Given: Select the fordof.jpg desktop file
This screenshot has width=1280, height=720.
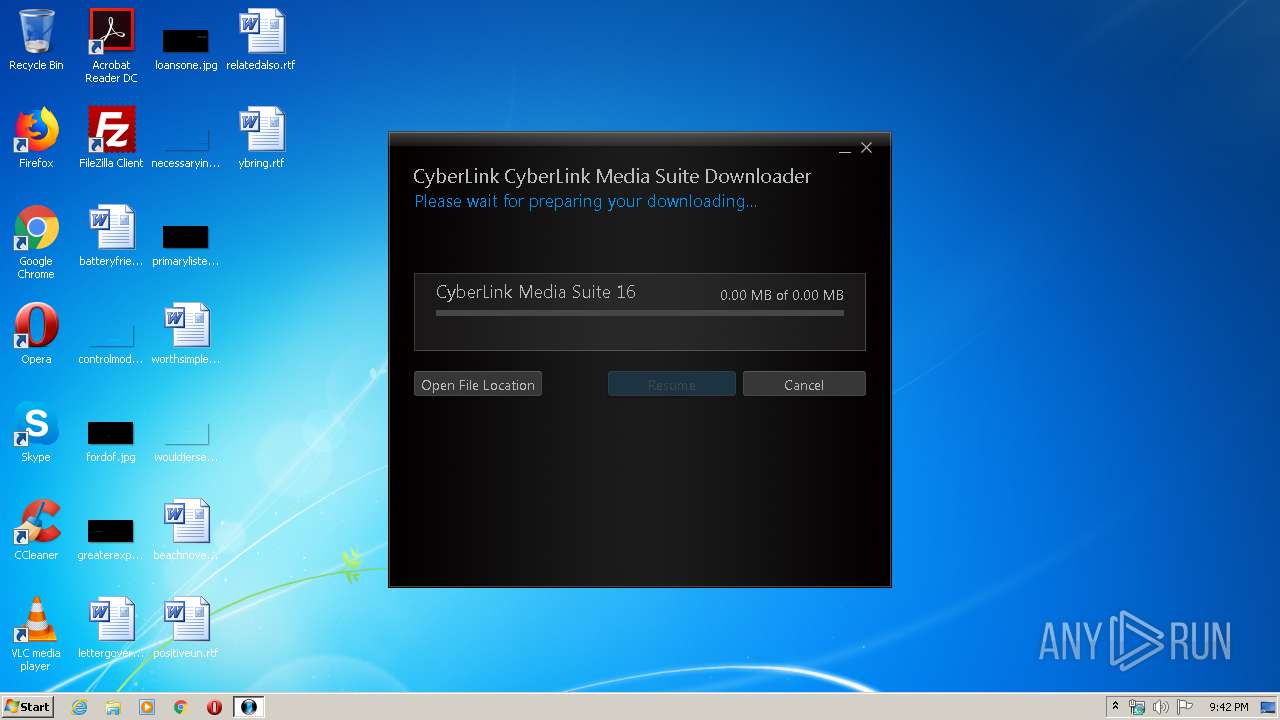Looking at the screenshot, I should pos(111,440).
